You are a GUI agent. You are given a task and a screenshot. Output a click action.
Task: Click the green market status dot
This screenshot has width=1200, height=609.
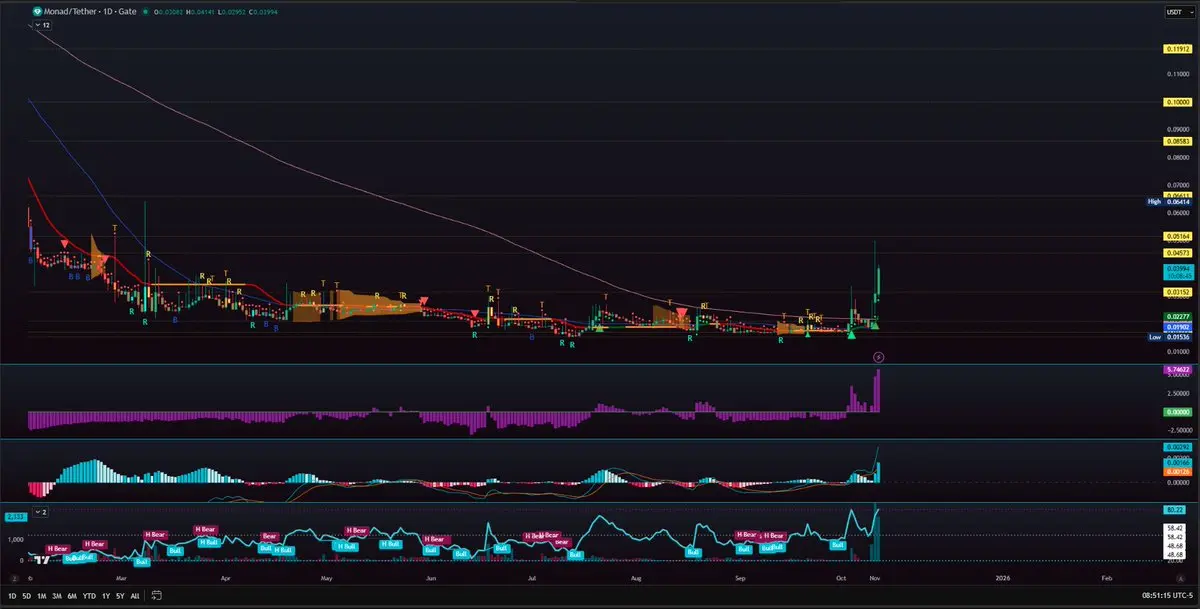145,12
